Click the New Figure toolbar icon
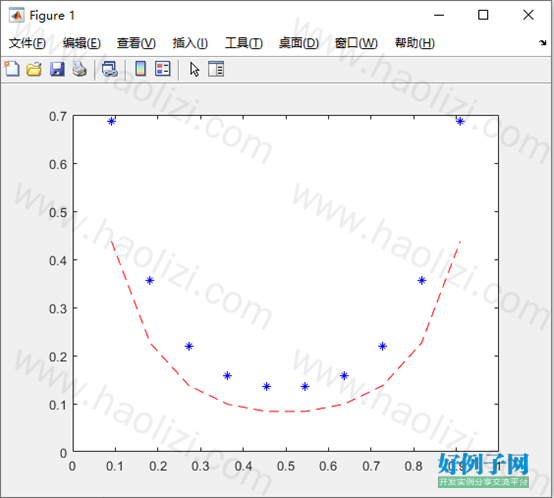 point(12,69)
